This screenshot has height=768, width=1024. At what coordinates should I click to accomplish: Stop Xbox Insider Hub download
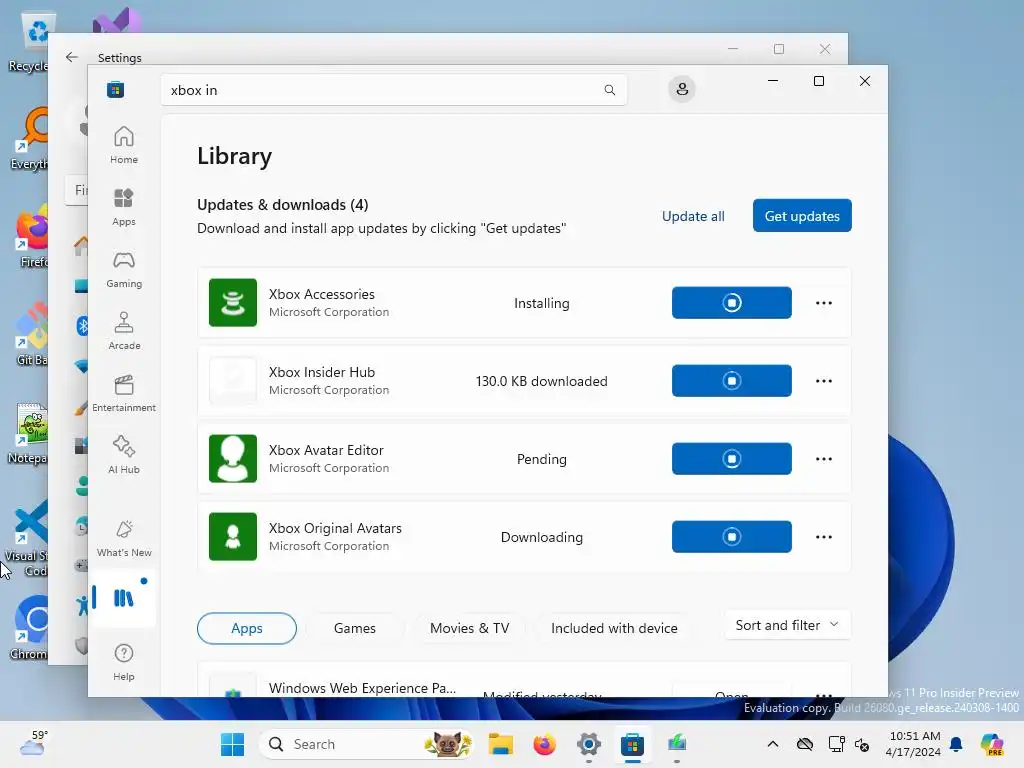[x=731, y=381]
